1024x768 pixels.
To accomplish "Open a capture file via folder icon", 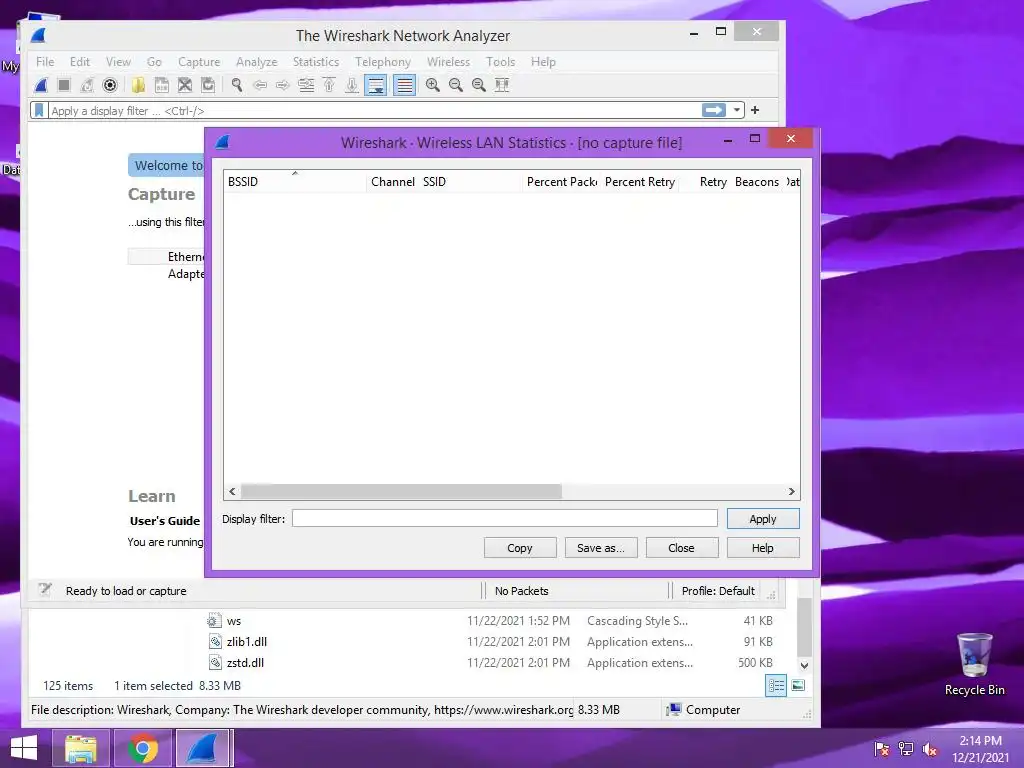I will tap(138, 85).
